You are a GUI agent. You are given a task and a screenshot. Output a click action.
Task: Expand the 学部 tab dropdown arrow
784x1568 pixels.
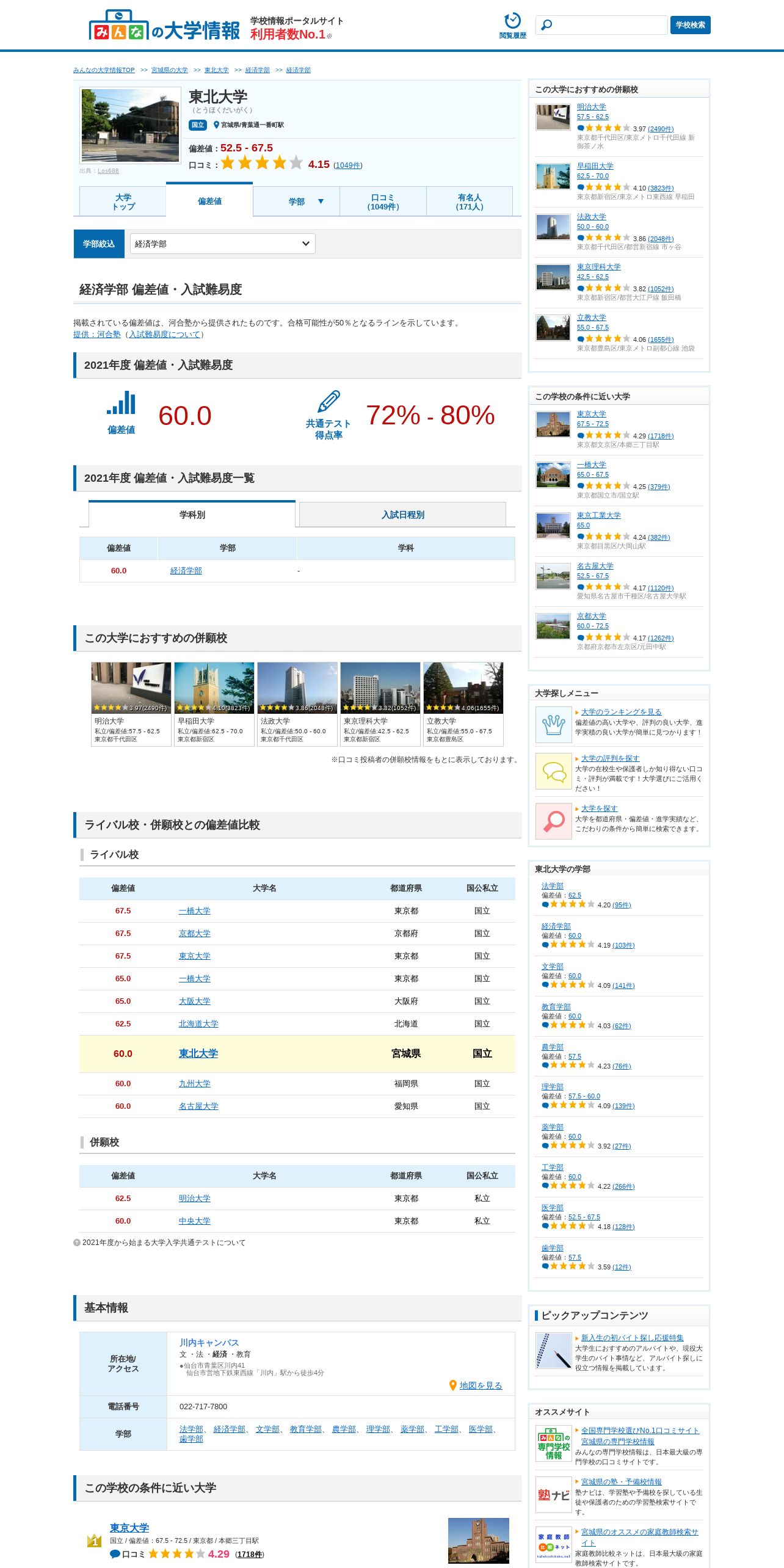click(x=321, y=201)
